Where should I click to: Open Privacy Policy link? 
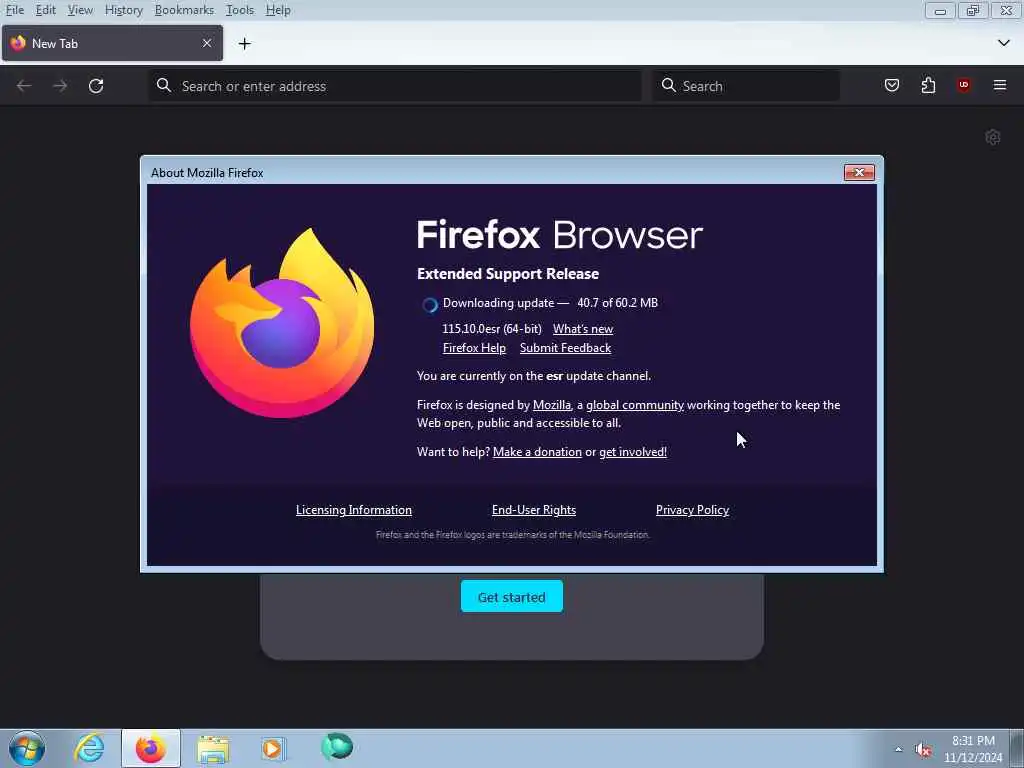[x=692, y=510]
